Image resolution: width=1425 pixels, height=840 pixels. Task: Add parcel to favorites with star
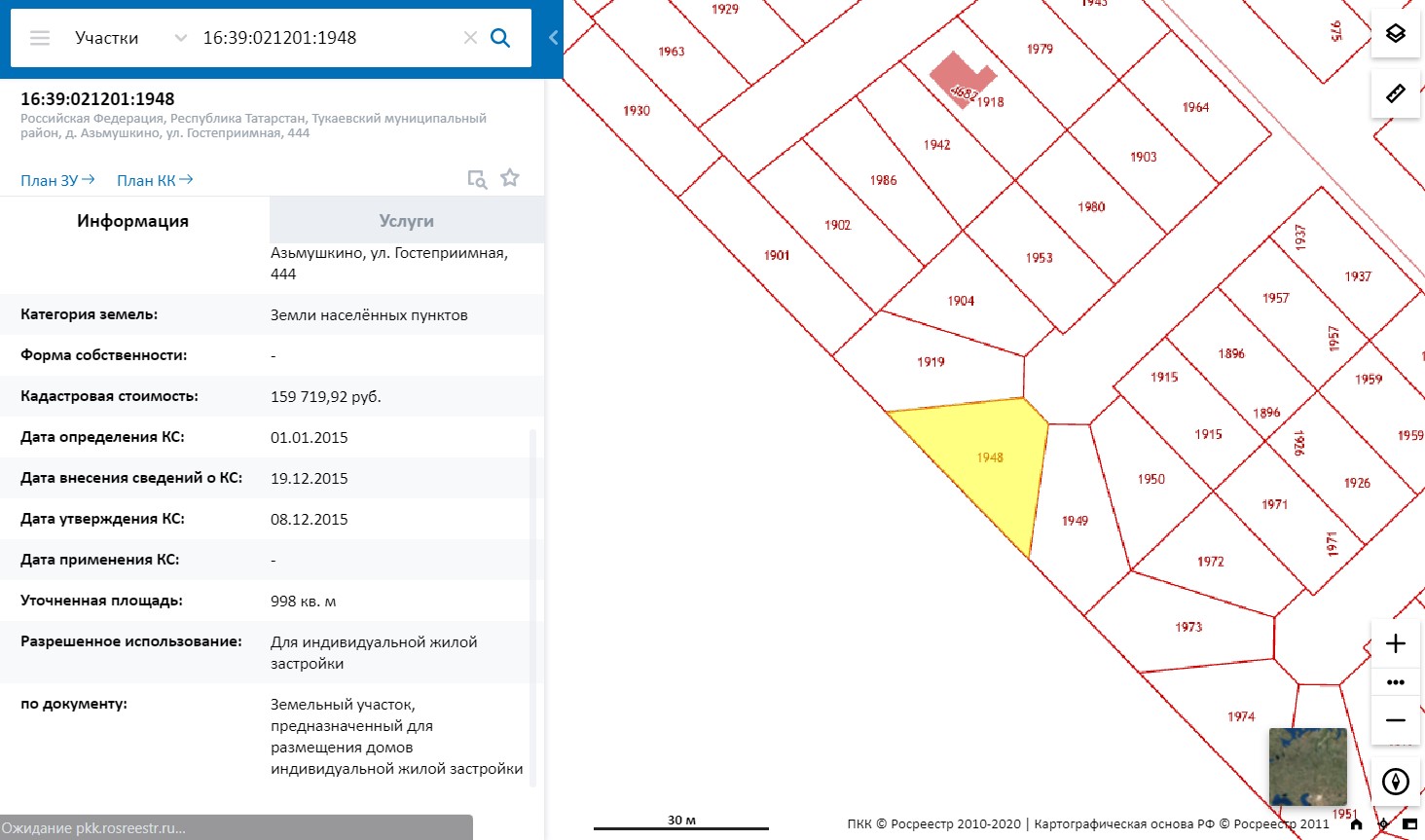coord(510,178)
